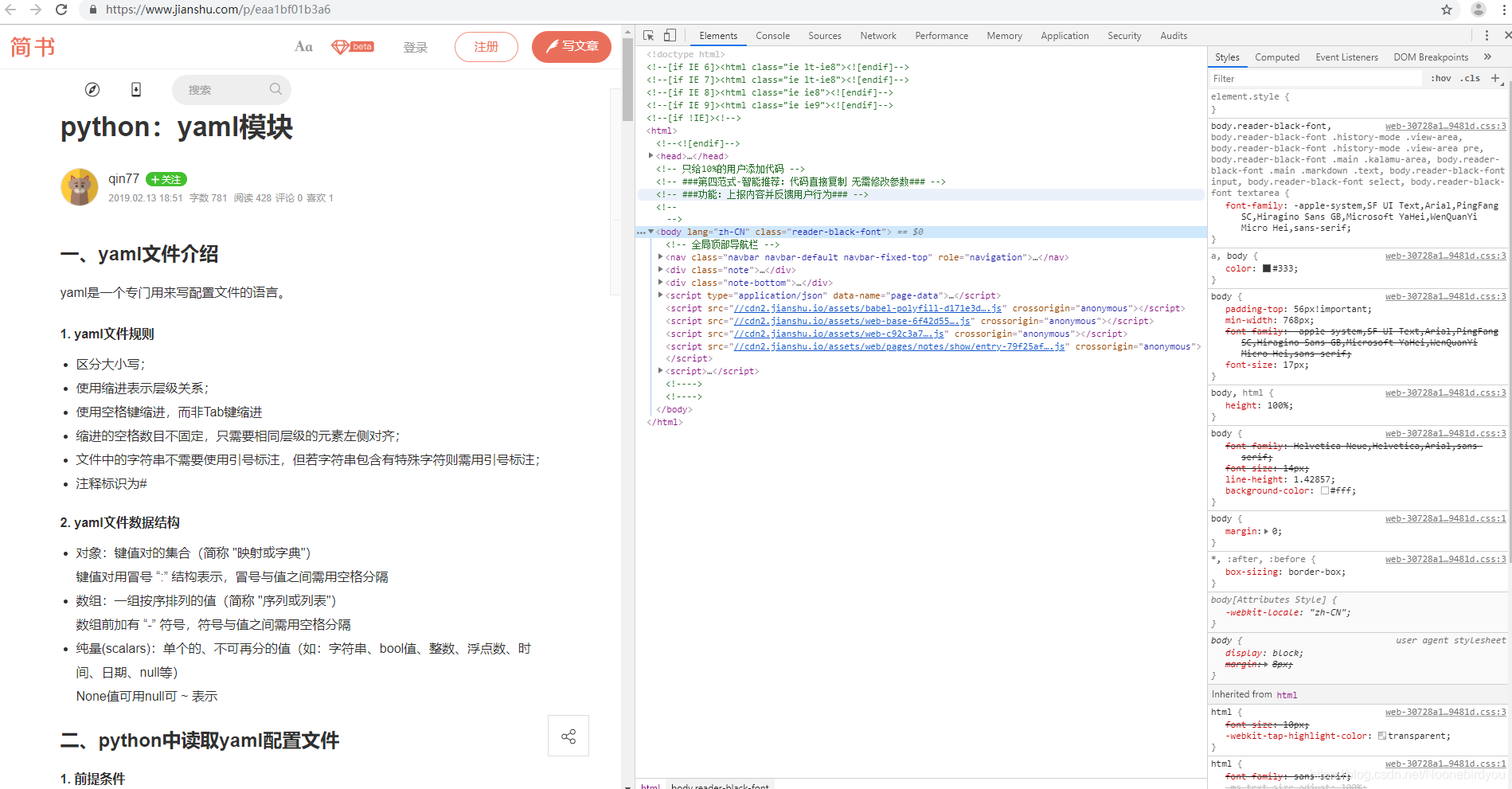Image resolution: width=1512 pixels, height=789 pixels.
Task: Open babel-polyfill script source link
Action: tap(868, 308)
